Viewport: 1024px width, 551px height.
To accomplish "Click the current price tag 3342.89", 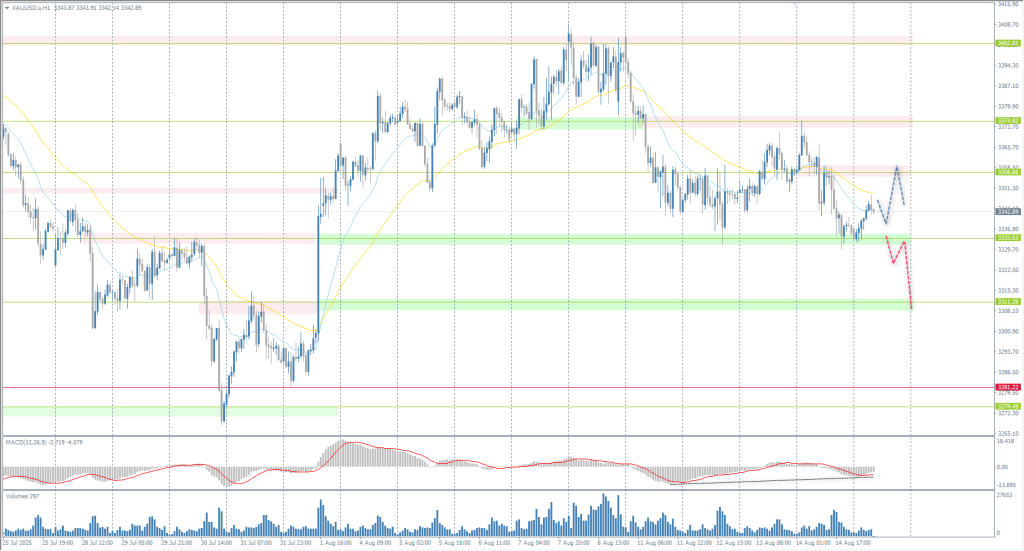I will [x=1007, y=211].
